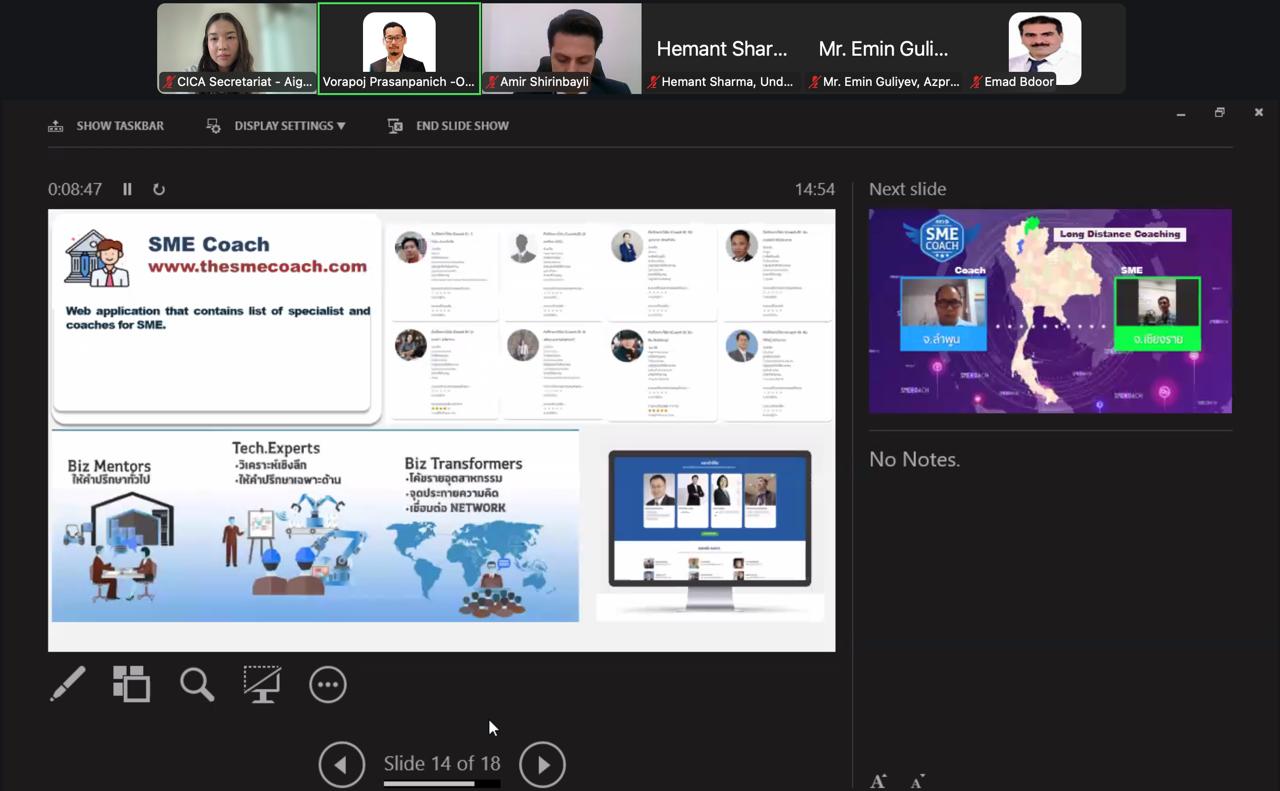Click the next slide preview thumbnail
1280x791 pixels.
click(1050, 311)
